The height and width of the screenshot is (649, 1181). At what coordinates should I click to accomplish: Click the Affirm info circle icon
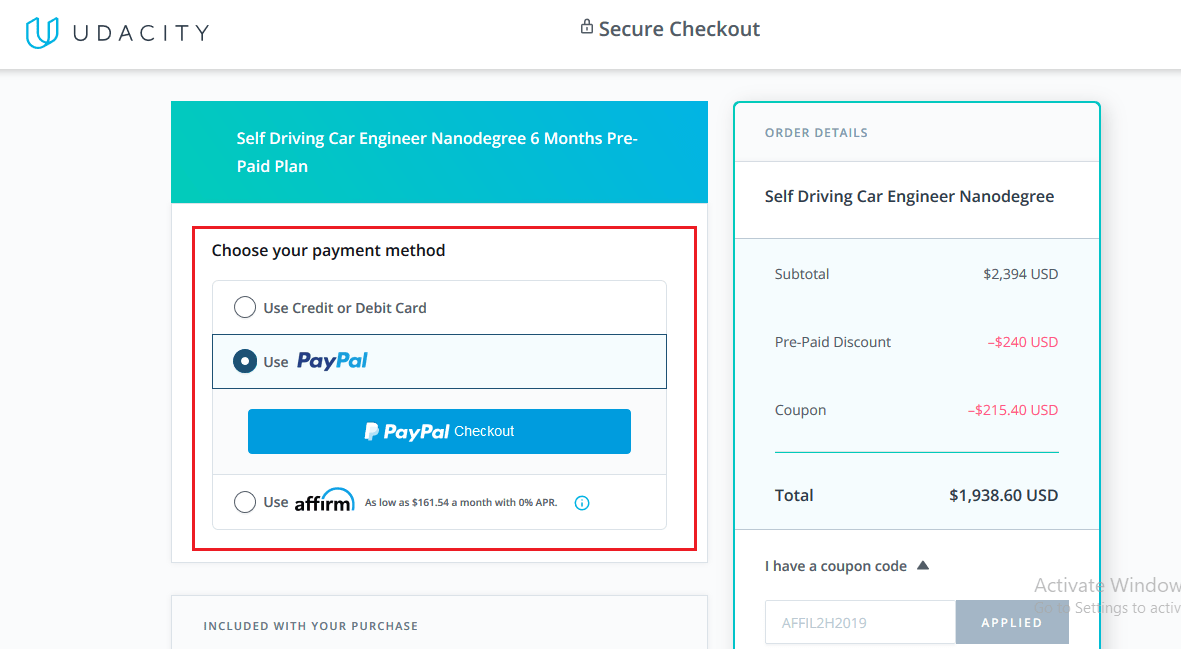582,503
